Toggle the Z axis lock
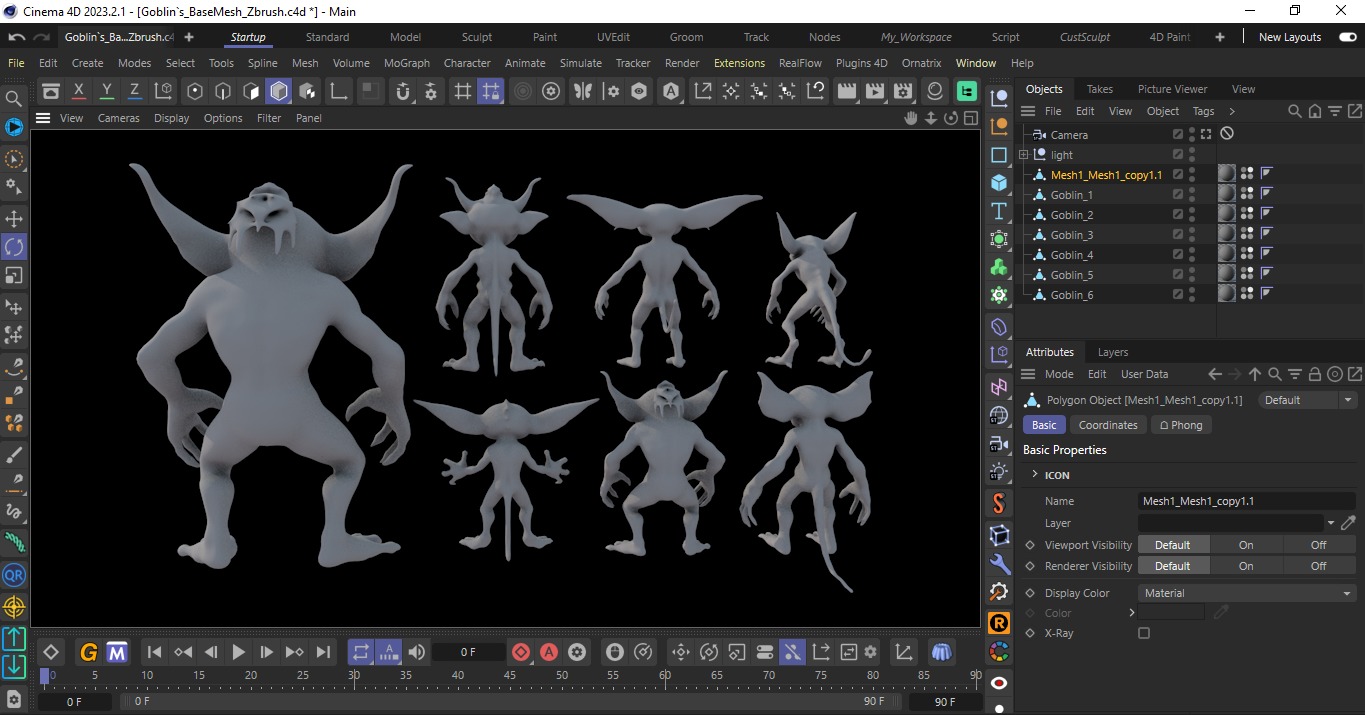This screenshot has height=715, width=1365. click(135, 91)
